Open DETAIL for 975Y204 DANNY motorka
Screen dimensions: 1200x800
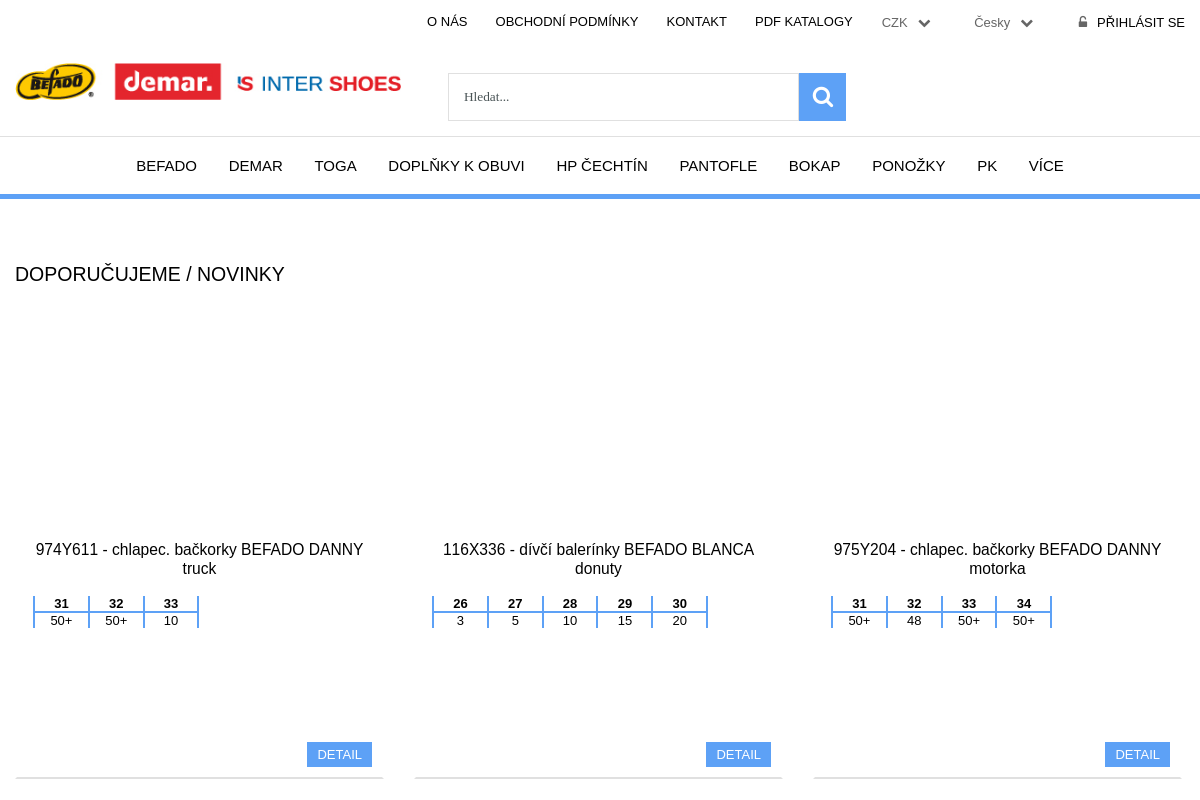click(x=1137, y=755)
